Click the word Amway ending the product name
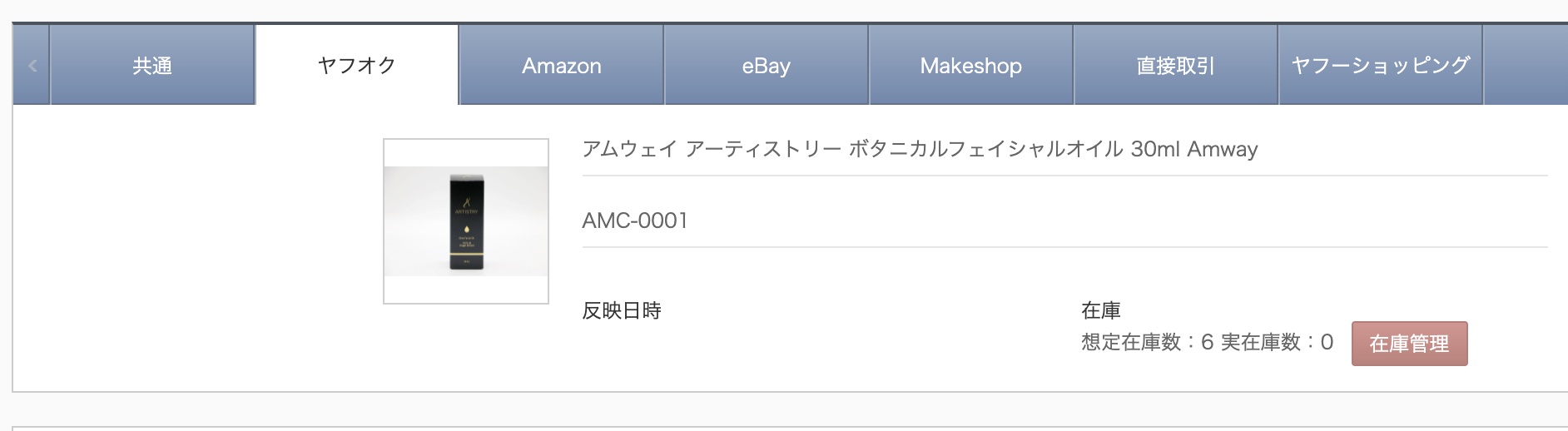Screen dimensions: 1568x431 click(1223, 150)
